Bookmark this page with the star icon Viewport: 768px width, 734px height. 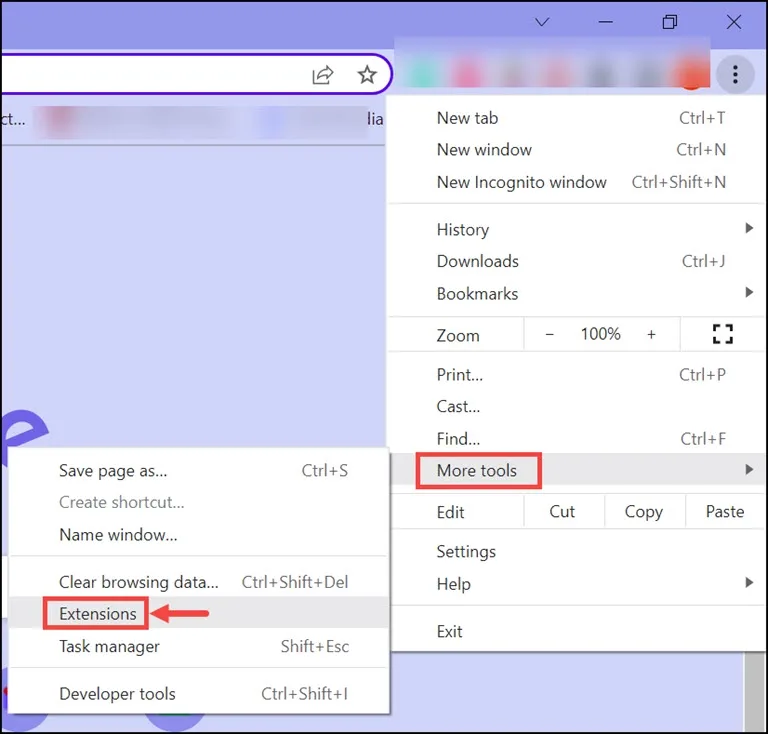tap(367, 75)
